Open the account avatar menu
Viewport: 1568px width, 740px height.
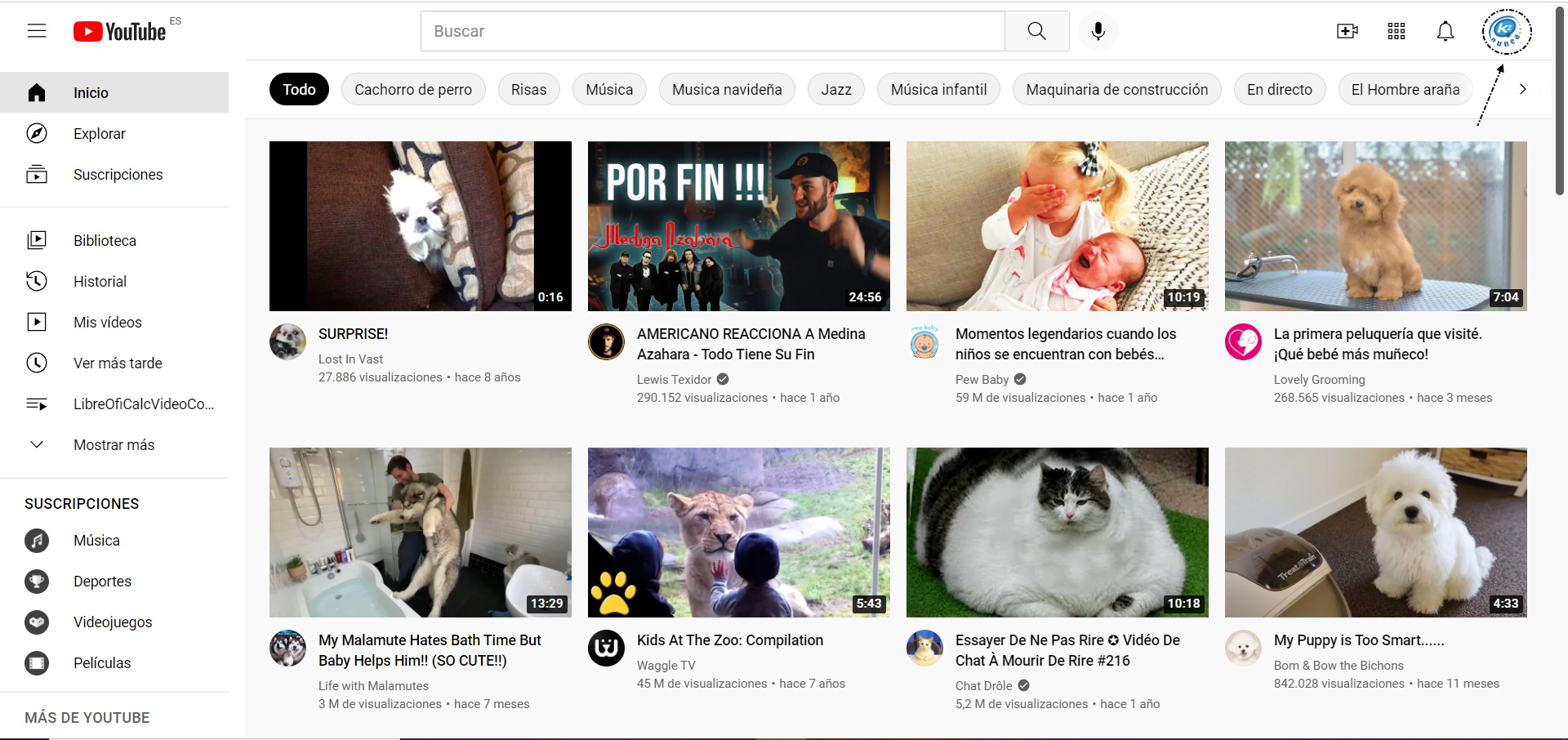click(x=1507, y=32)
